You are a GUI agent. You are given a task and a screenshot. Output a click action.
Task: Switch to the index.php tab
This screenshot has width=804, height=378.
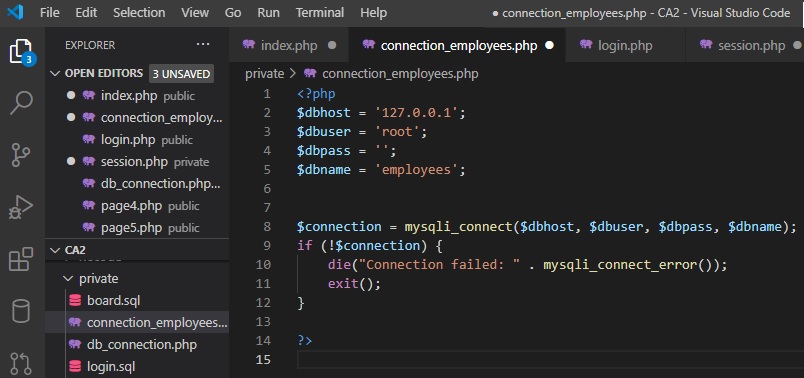[289, 45]
